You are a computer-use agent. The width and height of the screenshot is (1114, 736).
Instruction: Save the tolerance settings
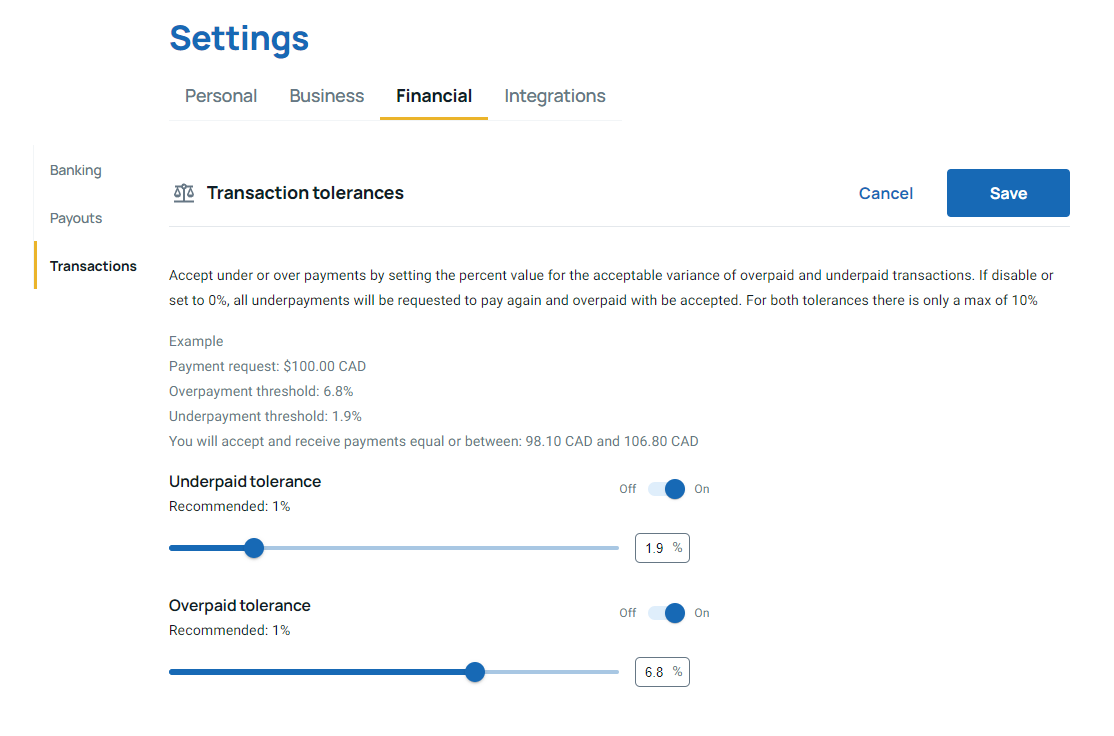tap(1008, 193)
